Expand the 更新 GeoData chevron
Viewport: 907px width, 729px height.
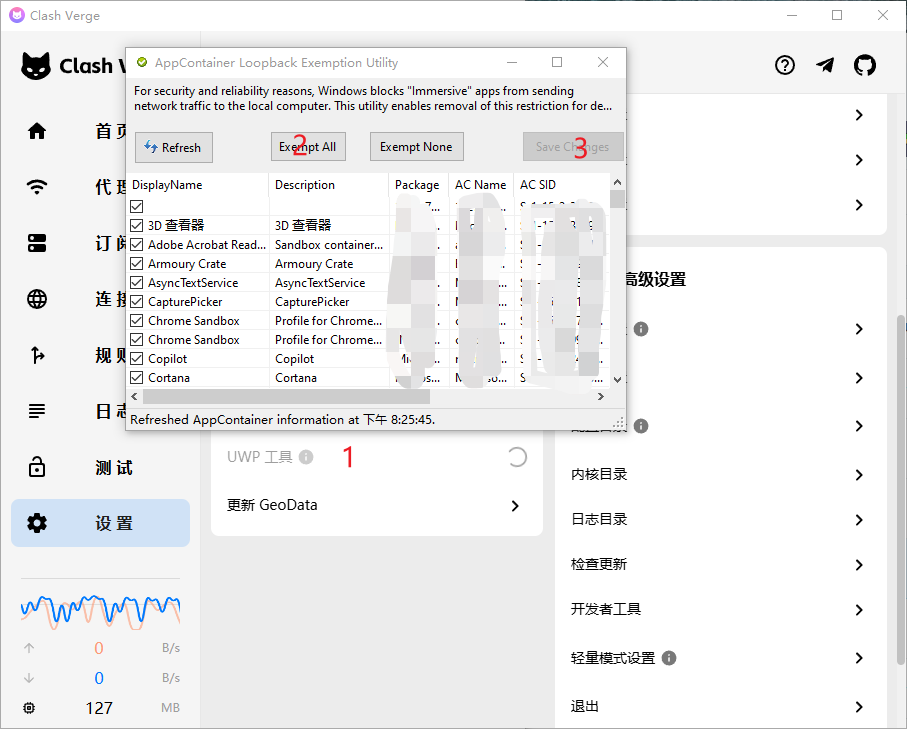515,506
